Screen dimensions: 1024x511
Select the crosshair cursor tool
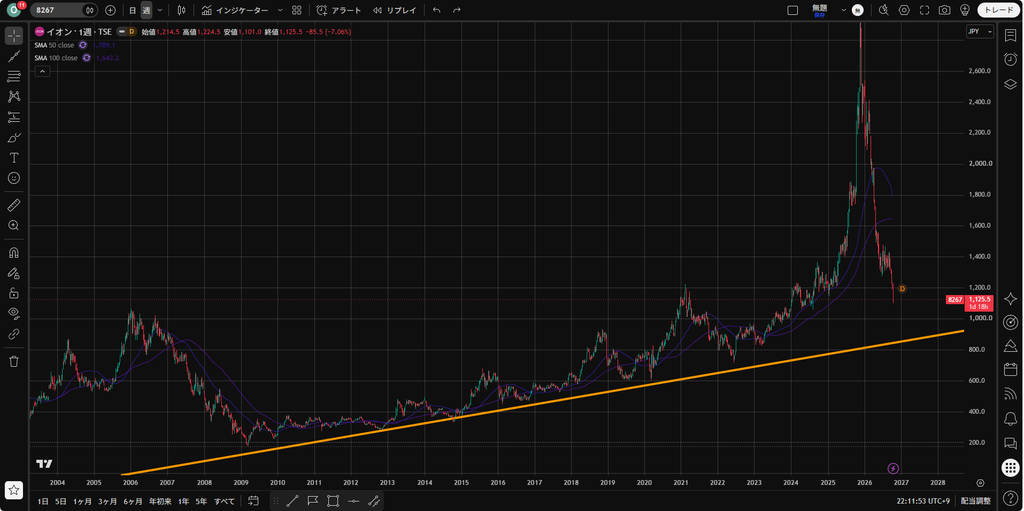click(x=14, y=35)
